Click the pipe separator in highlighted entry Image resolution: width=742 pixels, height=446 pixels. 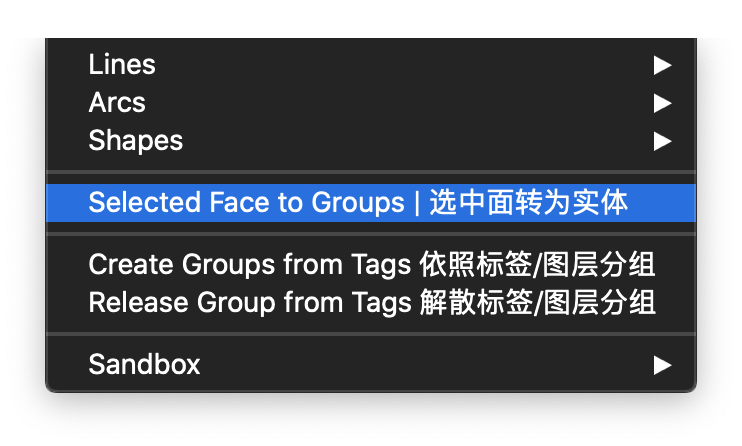pos(417,203)
